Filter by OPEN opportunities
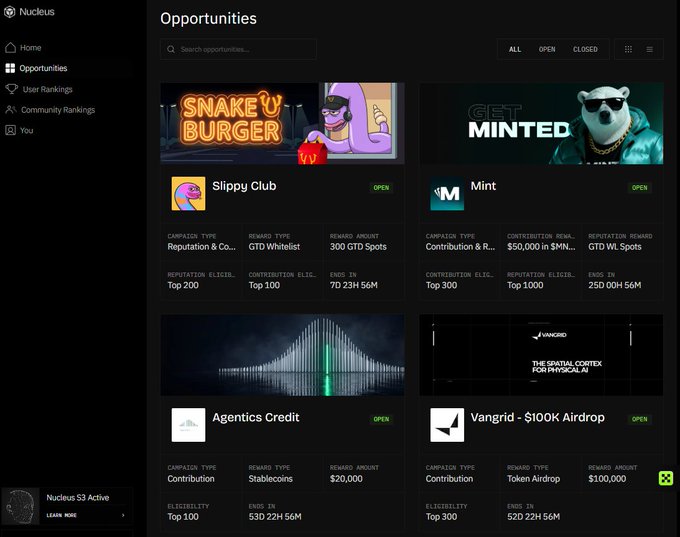Image resolution: width=680 pixels, height=537 pixels. pos(547,49)
